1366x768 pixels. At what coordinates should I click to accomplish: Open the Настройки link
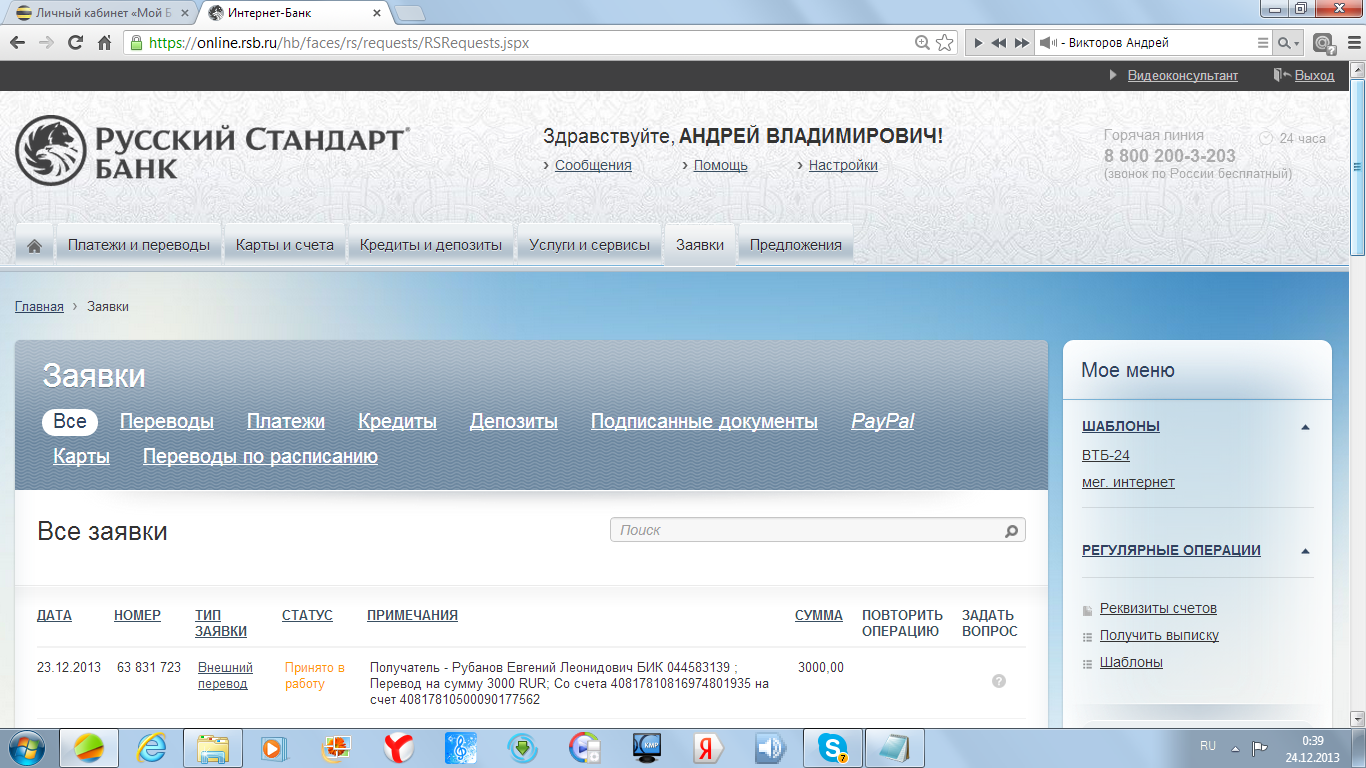[x=843, y=165]
